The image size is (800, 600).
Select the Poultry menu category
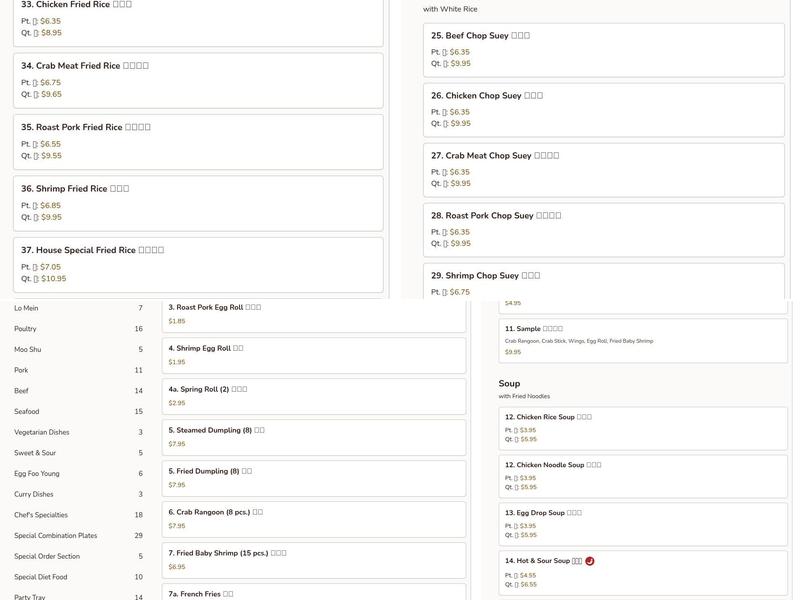point(26,329)
